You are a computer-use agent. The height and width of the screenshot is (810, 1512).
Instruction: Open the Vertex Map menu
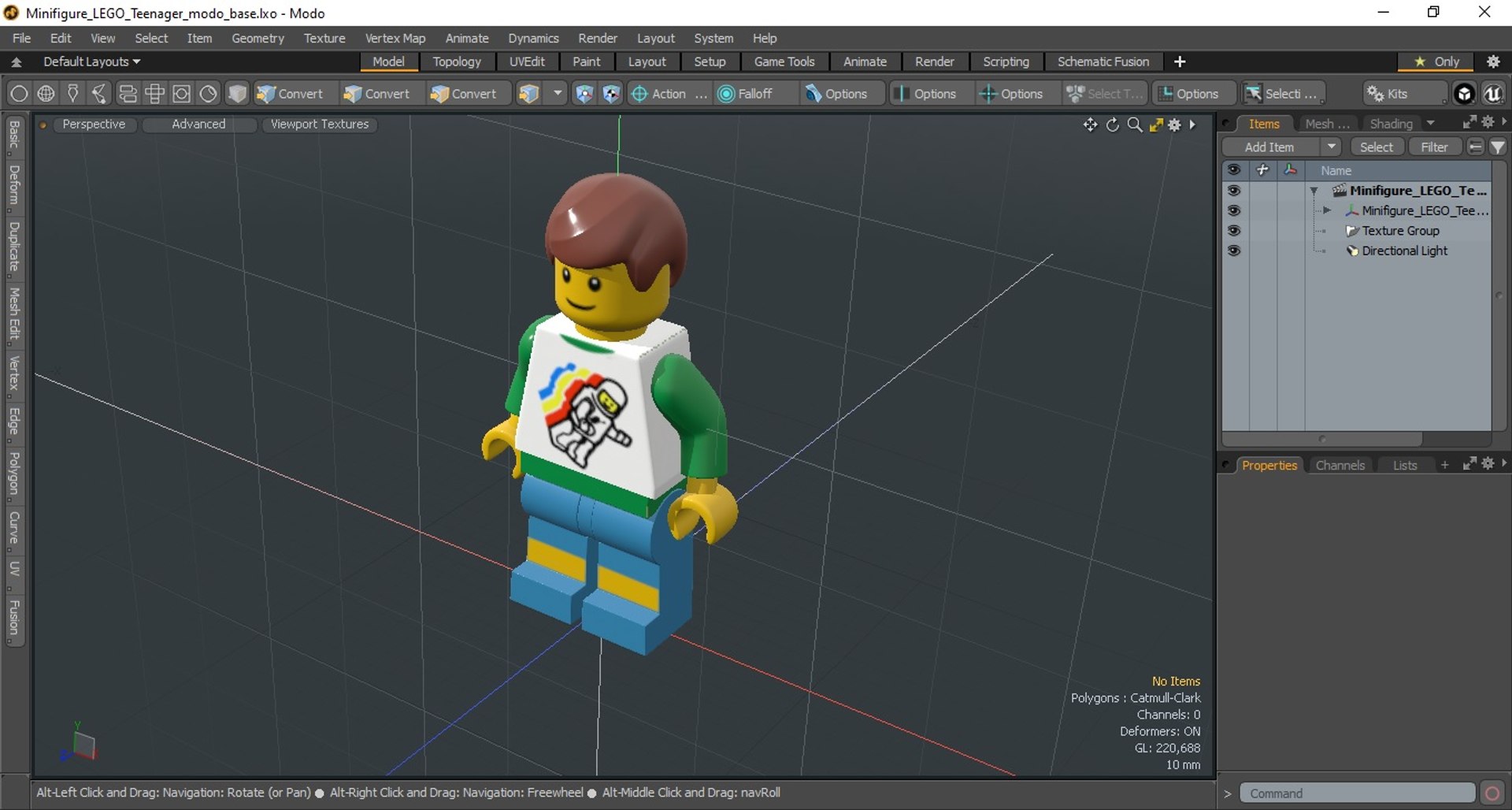pyautogui.click(x=395, y=38)
